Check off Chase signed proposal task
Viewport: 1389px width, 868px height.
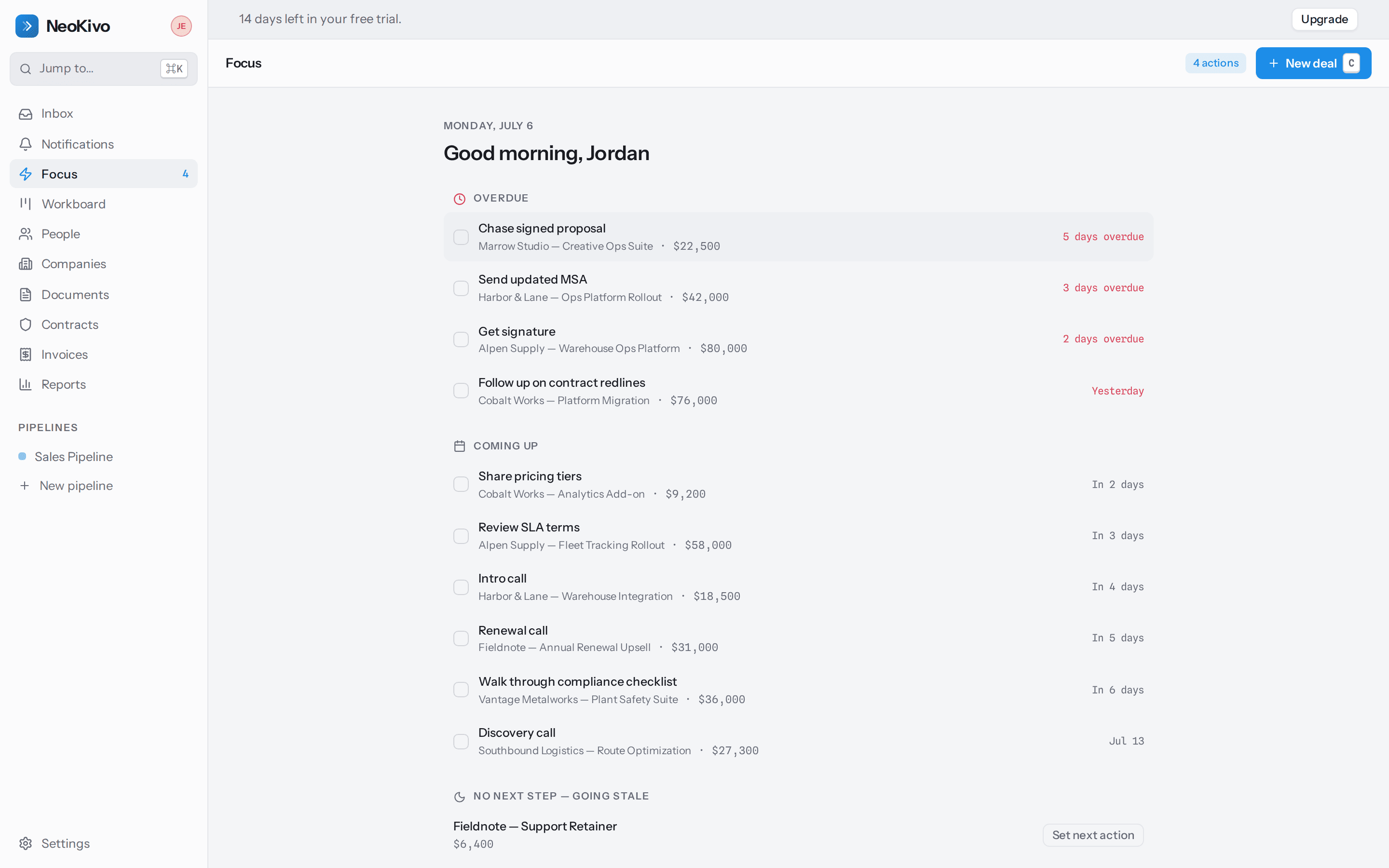coord(461,237)
